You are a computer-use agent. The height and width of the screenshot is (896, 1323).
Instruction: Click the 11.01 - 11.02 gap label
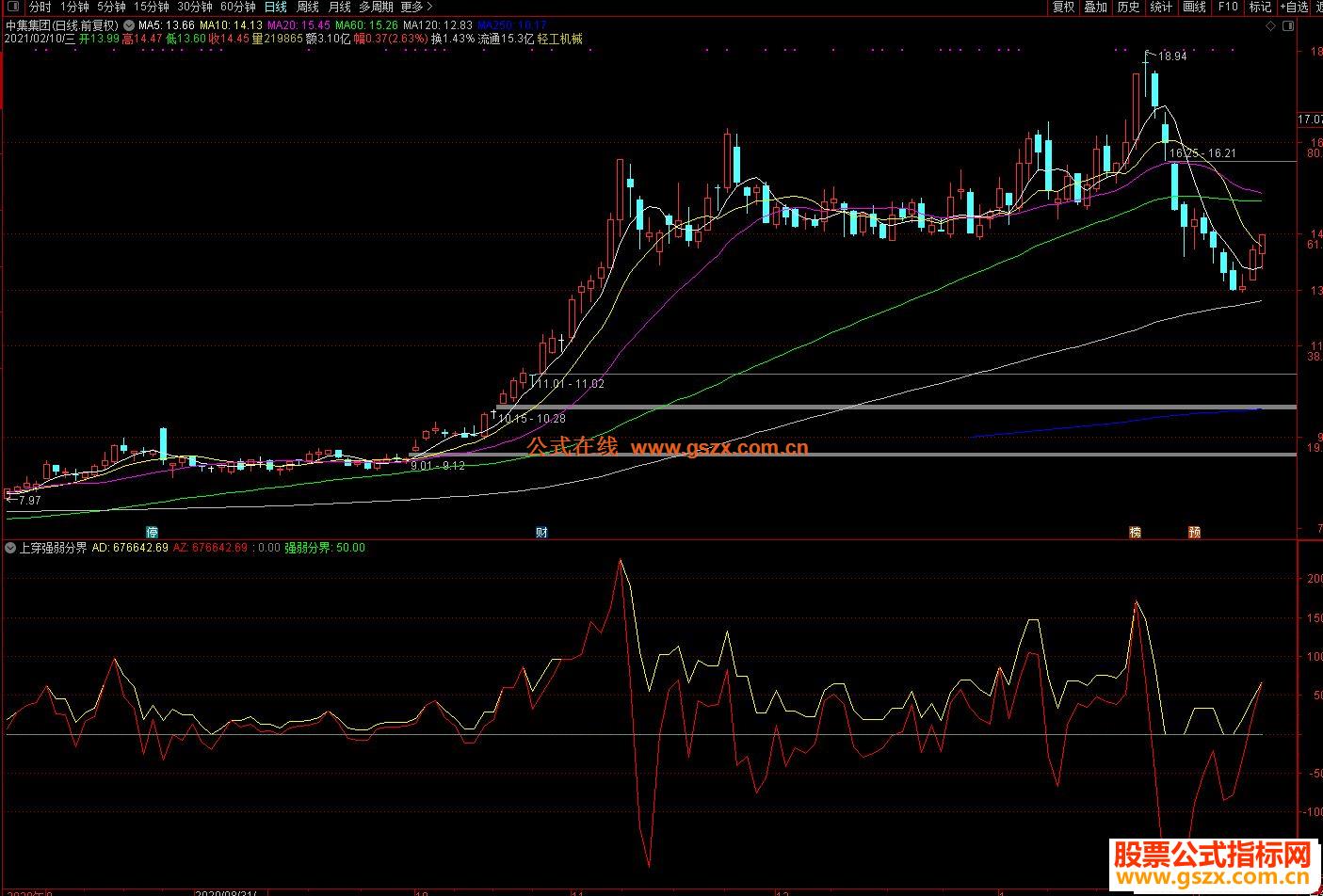(571, 384)
